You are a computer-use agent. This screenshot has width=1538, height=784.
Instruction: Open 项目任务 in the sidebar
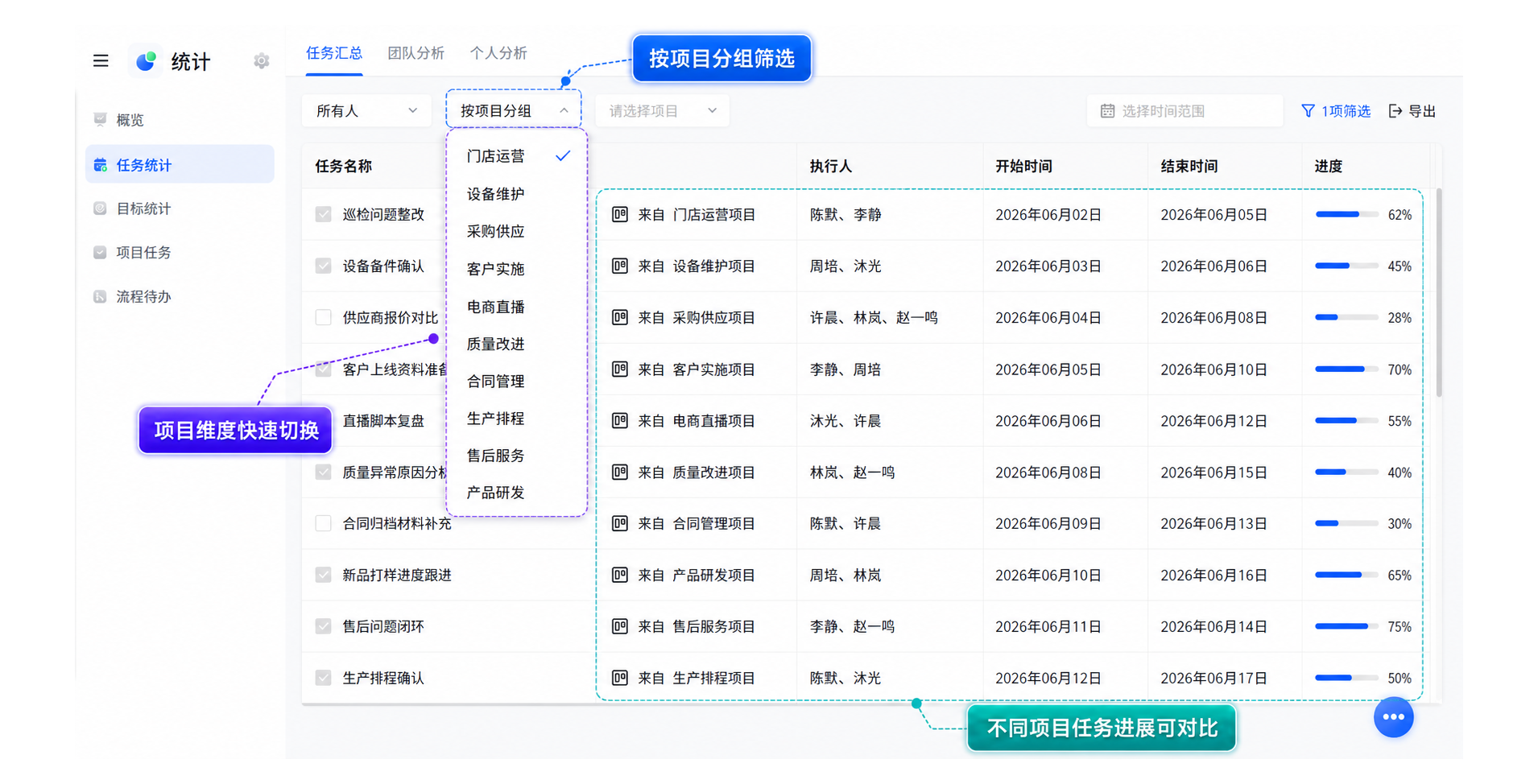(x=180, y=253)
